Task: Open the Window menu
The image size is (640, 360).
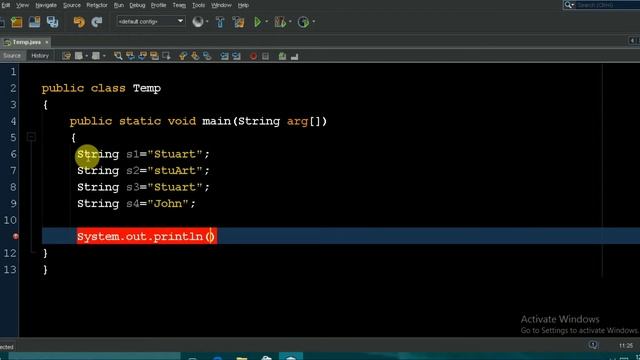Action: [x=221, y=5]
